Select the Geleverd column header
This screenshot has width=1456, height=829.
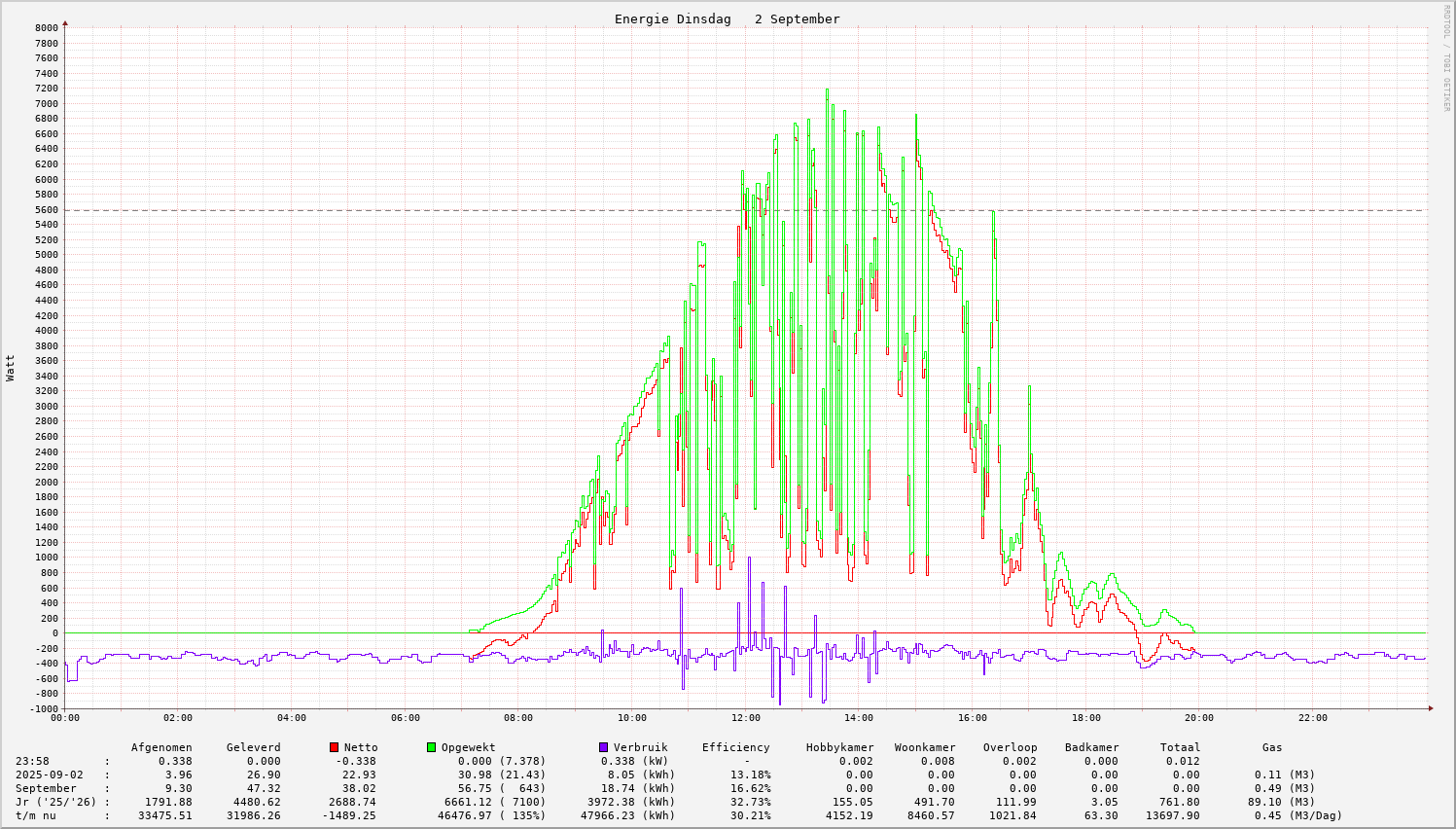coord(253,747)
